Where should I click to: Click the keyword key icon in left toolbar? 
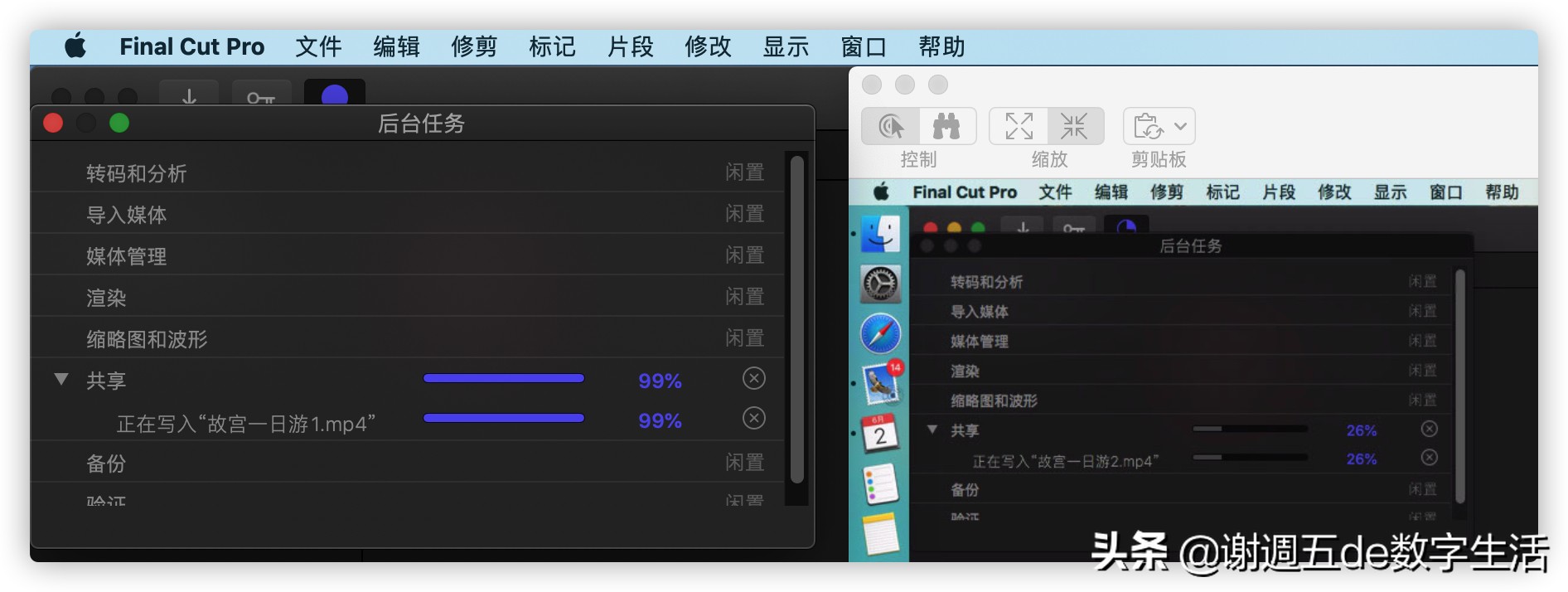click(x=261, y=95)
